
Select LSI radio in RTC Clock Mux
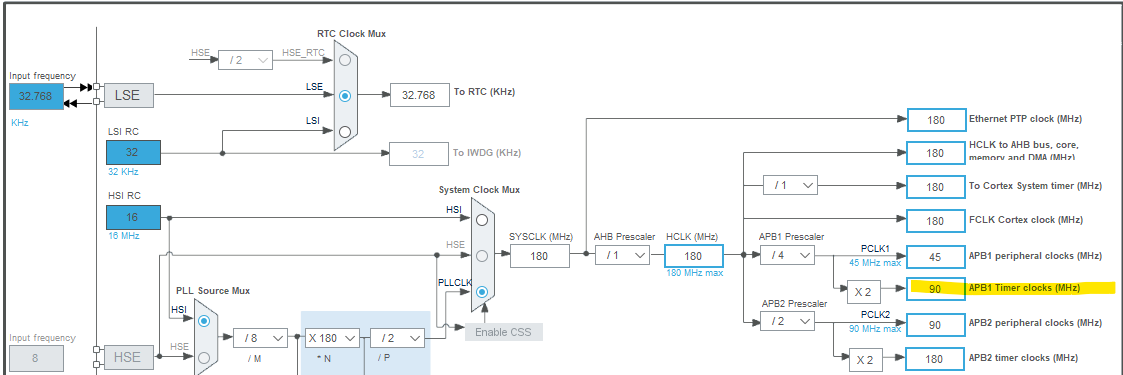(345, 132)
